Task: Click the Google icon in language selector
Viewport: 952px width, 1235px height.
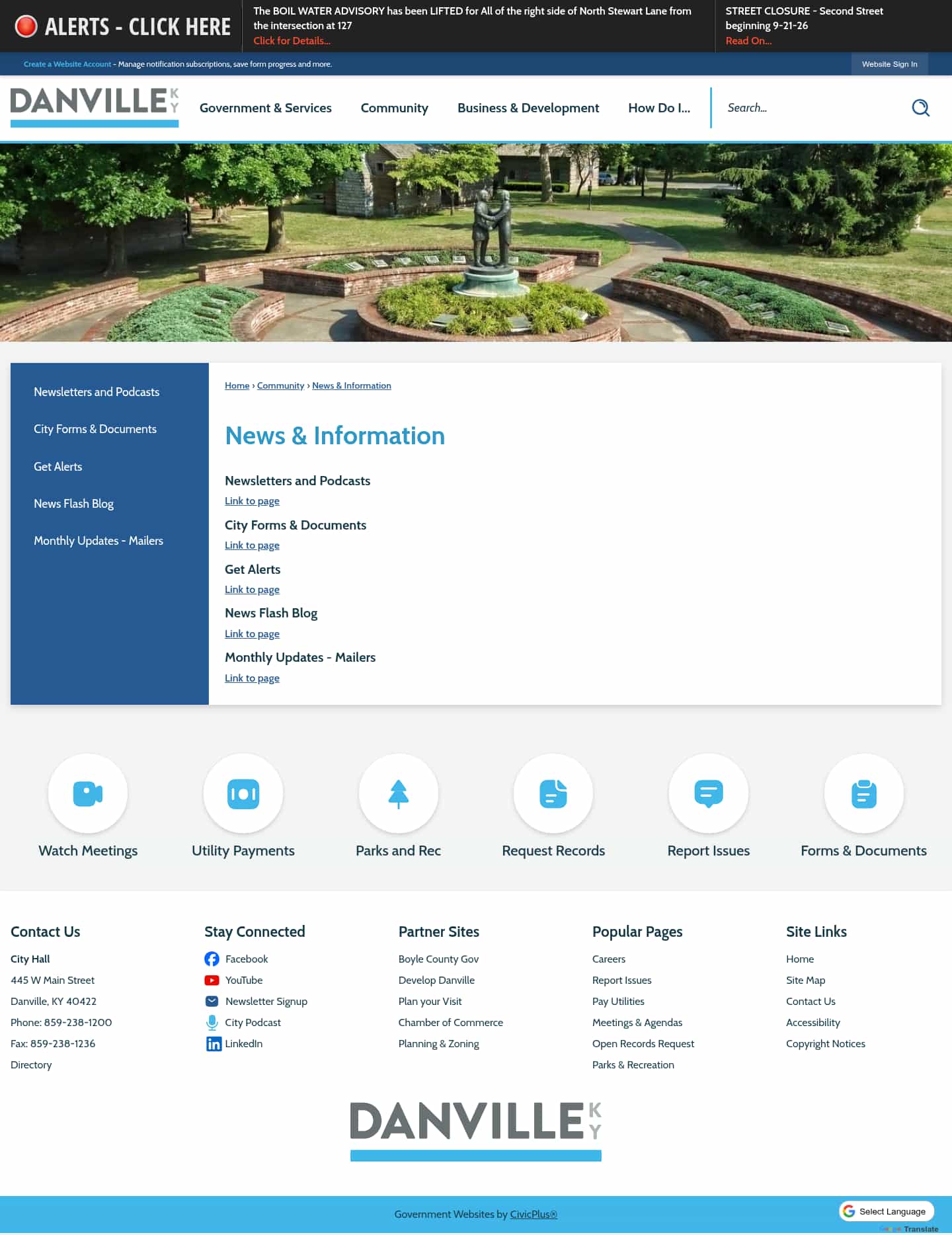Action: [849, 1211]
